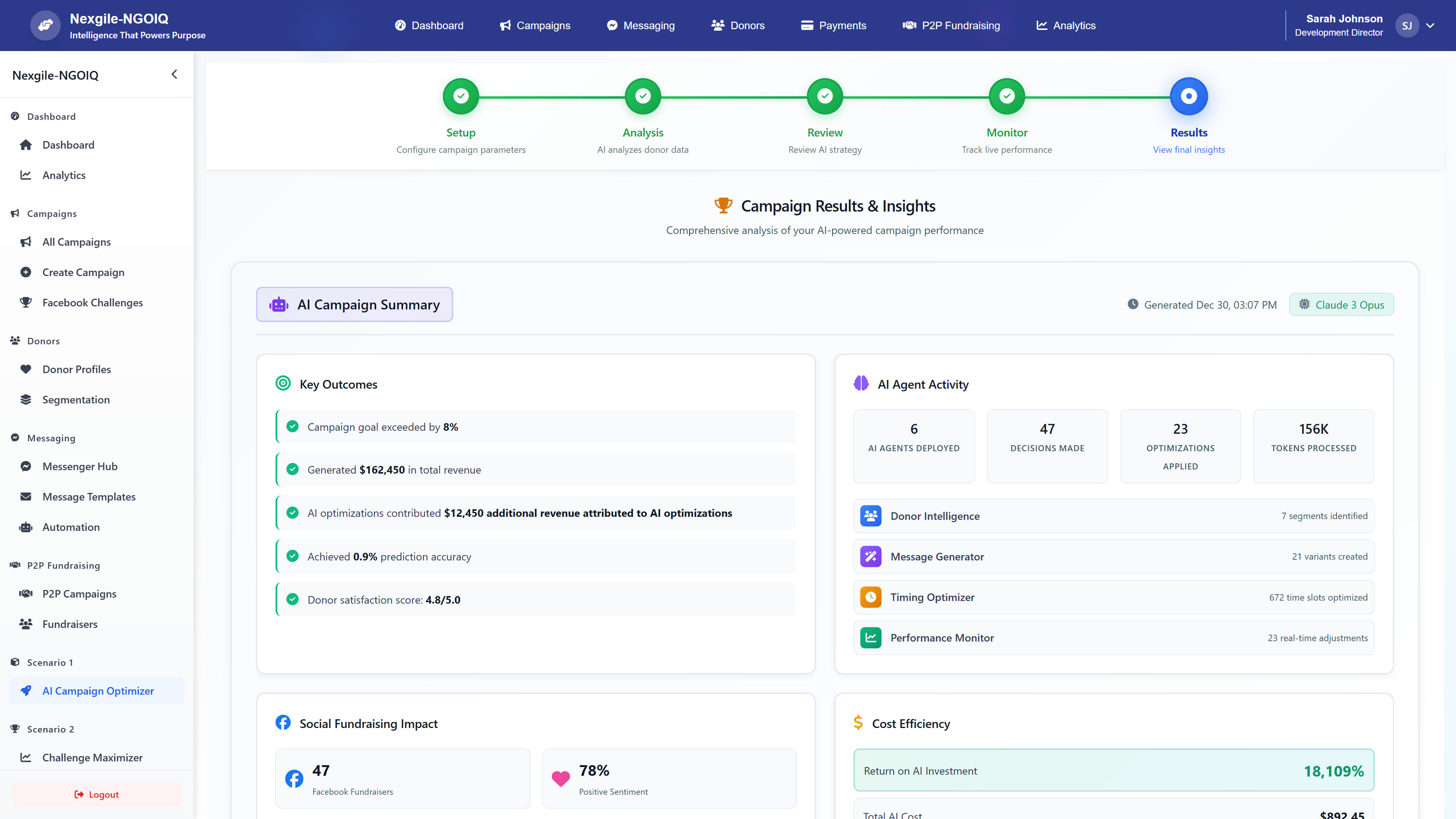This screenshot has width=1456, height=819.
Task: Open the Timing Optimizer clock icon
Action: 871,597
